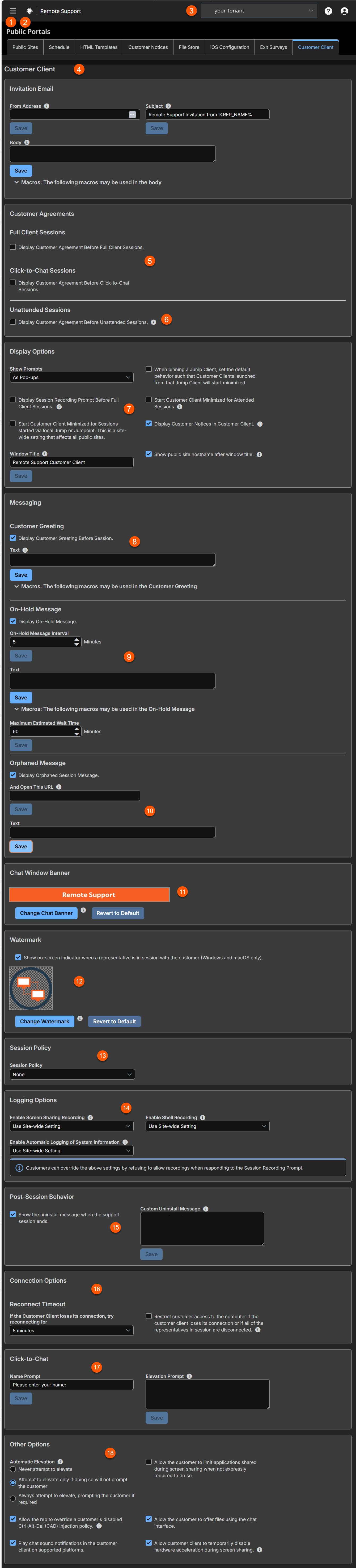The height and width of the screenshot is (1568, 356).
Task: Enable agreement before Full Client Sessions
Action: pyautogui.click(x=13, y=247)
